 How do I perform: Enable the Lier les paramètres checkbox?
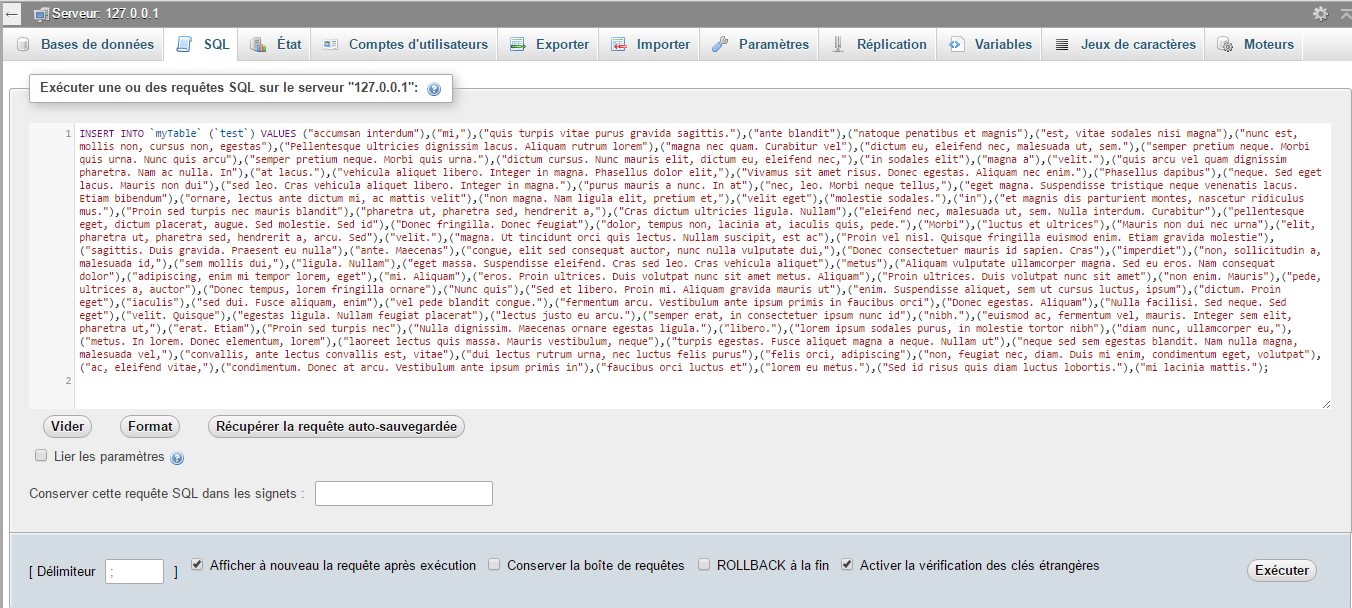pyautogui.click(x=41, y=456)
